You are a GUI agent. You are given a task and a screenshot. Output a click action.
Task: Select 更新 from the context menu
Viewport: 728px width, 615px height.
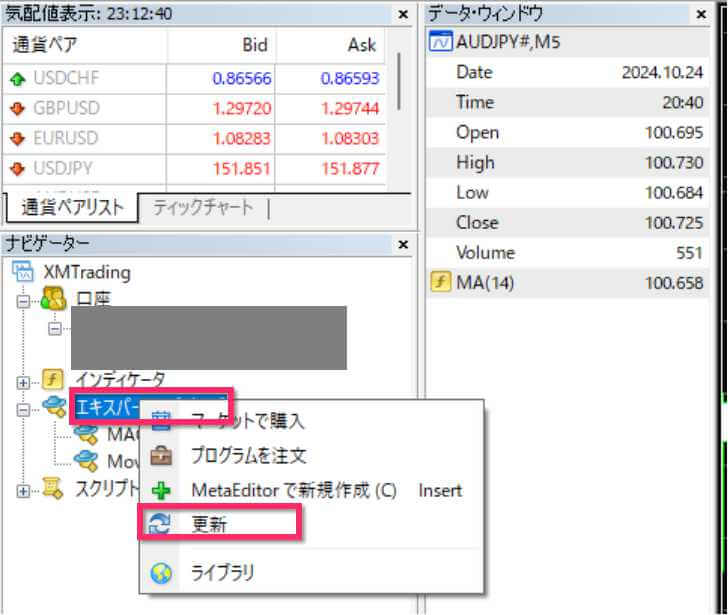(x=210, y=524)
